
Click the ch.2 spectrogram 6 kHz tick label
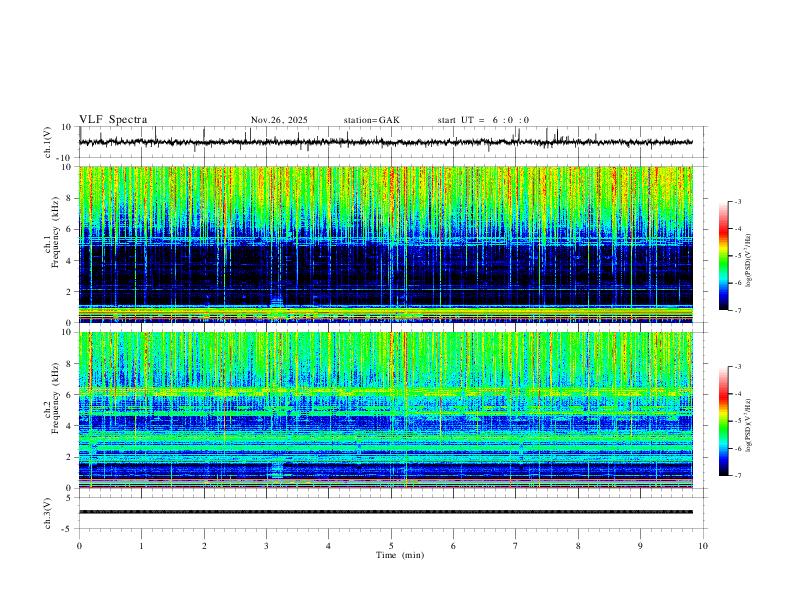(69, 395)
